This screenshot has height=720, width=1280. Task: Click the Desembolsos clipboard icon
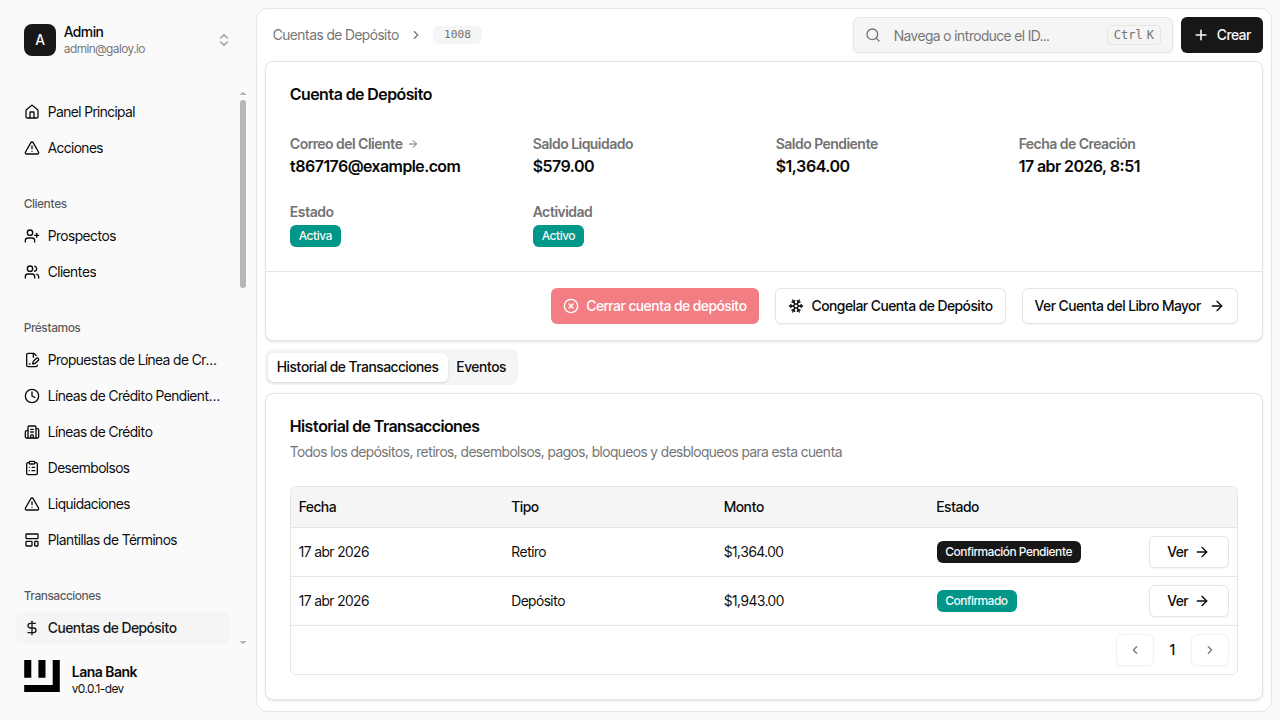click(32, 468)
